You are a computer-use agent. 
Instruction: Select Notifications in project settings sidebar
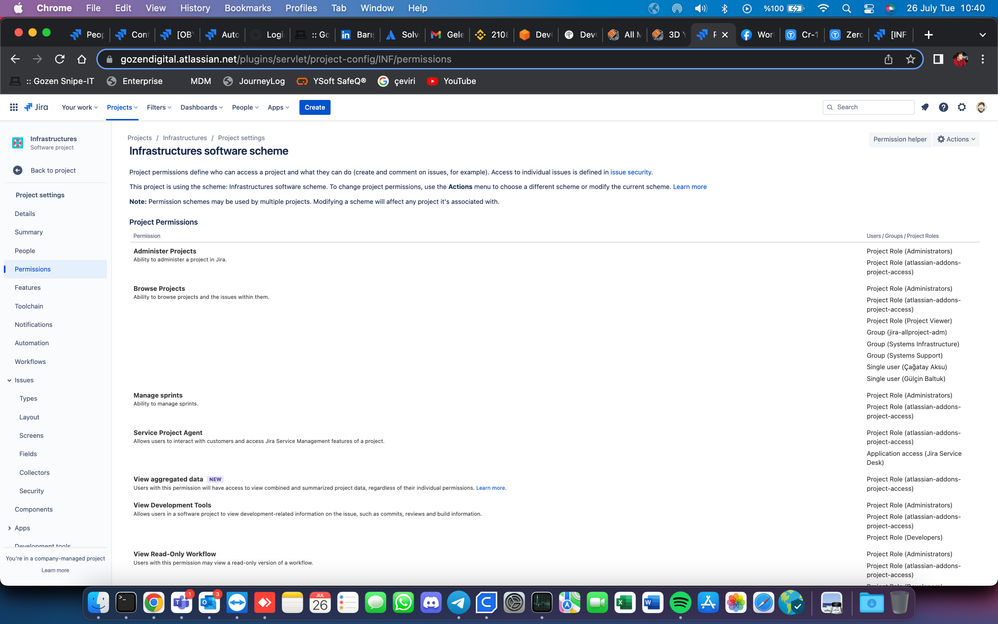pos(33,324)
